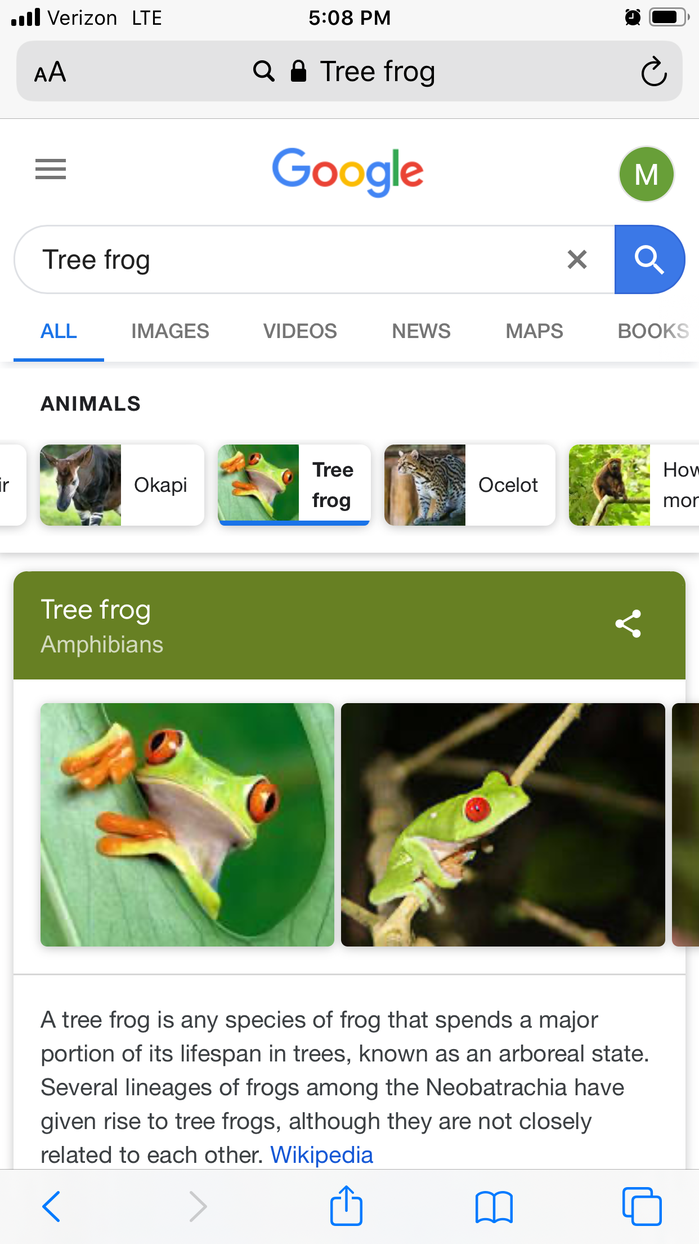The width and height of the screenshot is (699, 1244).
Task: Open the Safari share sheet icon
Action: pos(346,1206)
